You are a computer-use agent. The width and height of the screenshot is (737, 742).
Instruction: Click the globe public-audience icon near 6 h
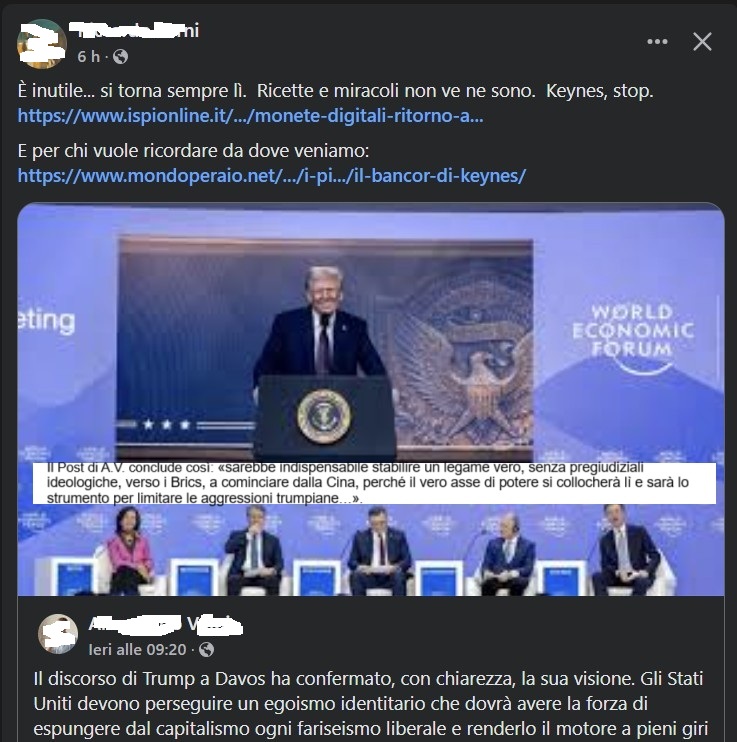pyautogui.click(x=120, y=57)
